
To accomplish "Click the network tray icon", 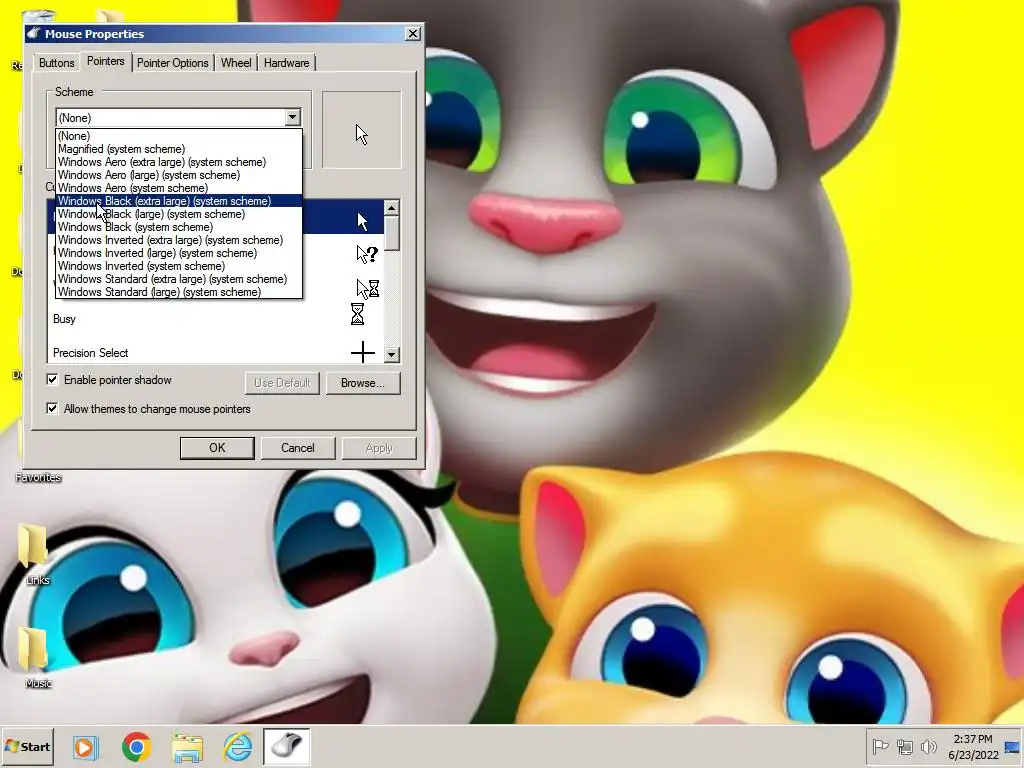I will (x=905, y=747).
